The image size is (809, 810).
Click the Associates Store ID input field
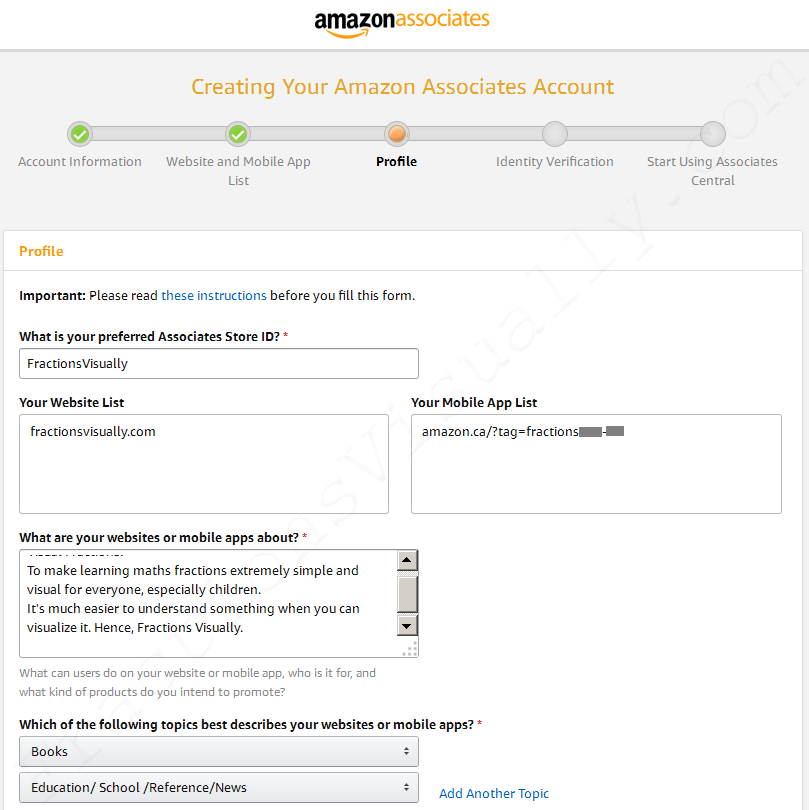(219, 364)
